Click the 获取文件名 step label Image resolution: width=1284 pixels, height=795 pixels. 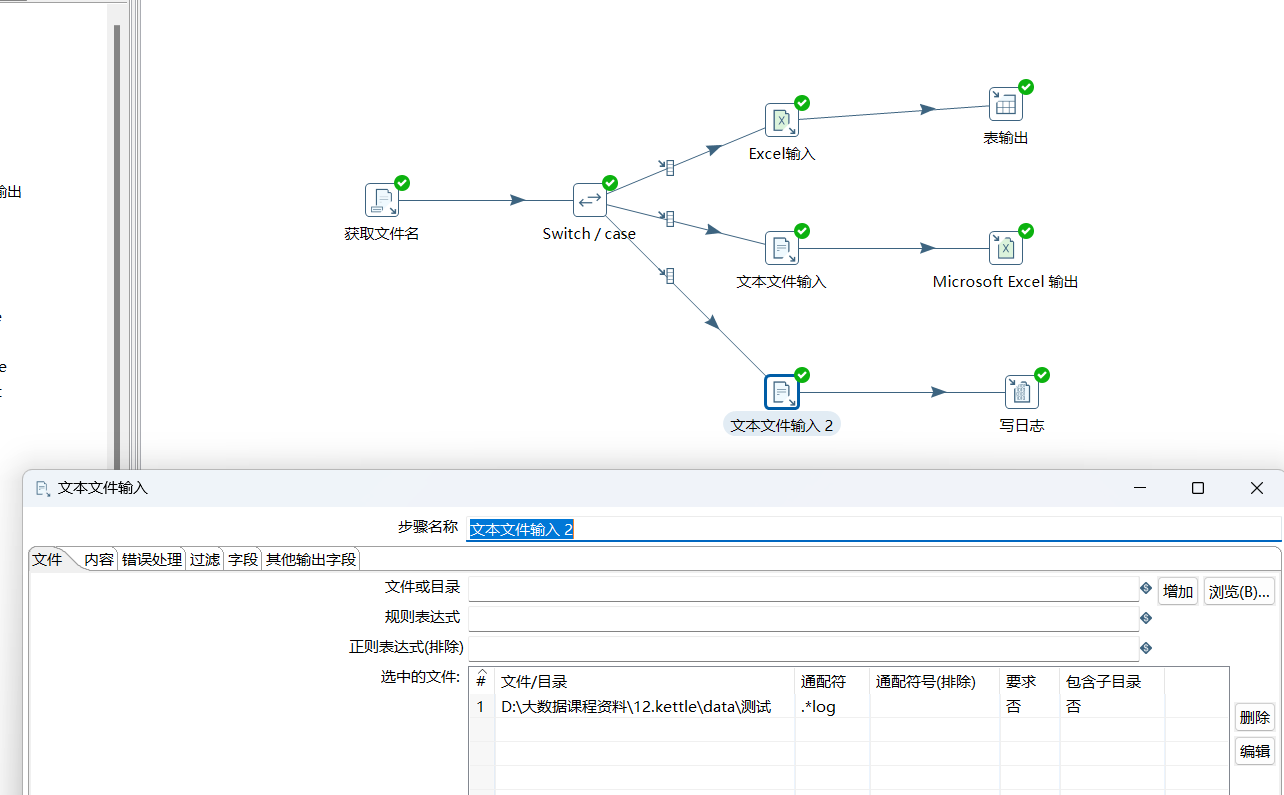[x=382, y=234]
